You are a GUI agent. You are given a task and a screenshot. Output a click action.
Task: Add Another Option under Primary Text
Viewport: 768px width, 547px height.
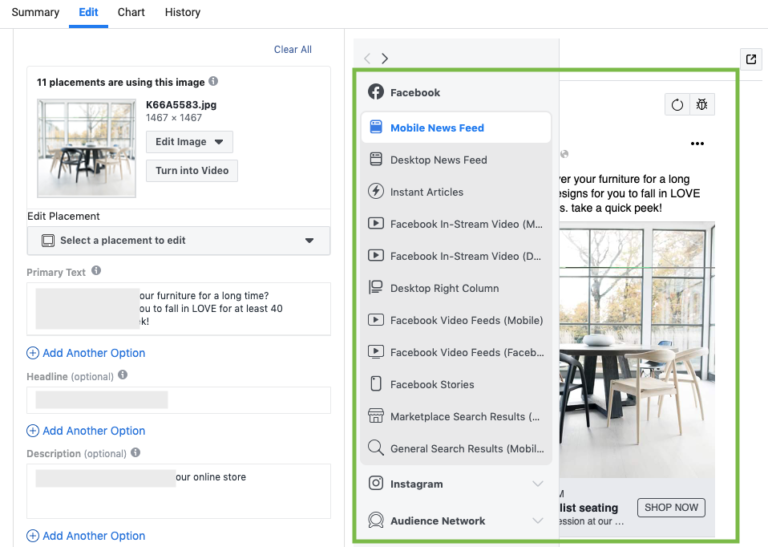point(86,353)
